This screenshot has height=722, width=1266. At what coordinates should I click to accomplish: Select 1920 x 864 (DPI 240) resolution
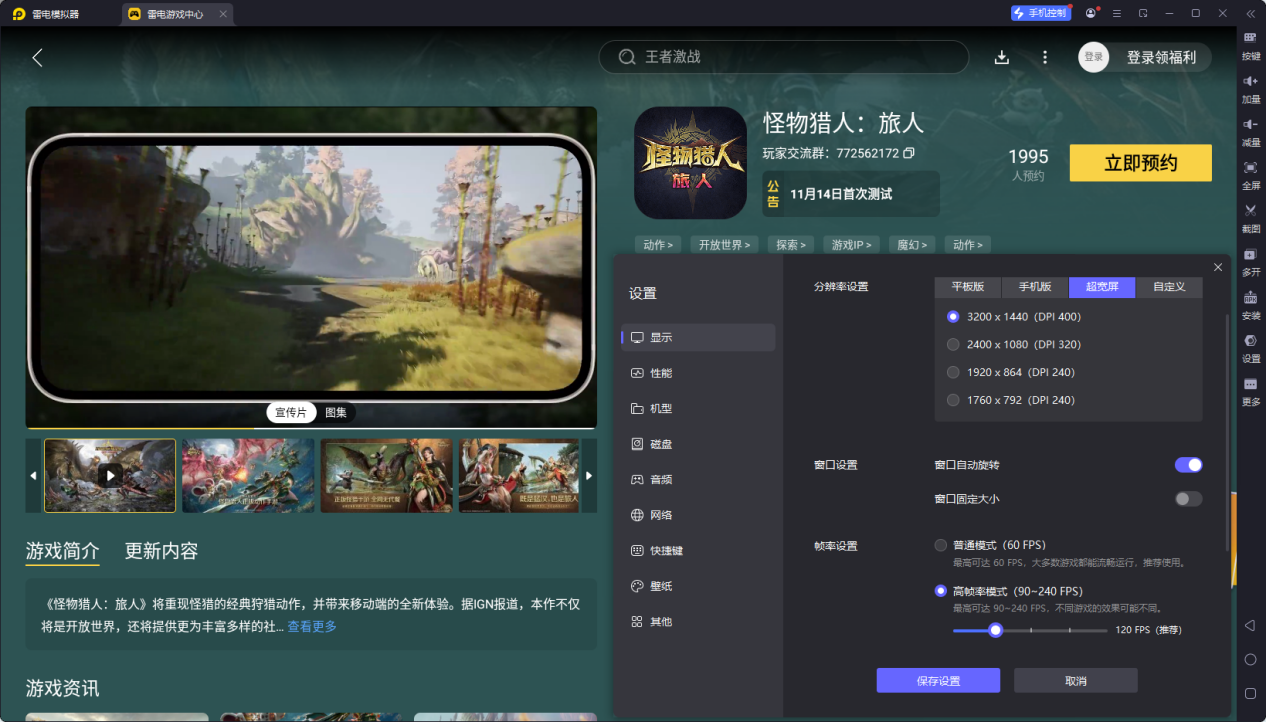click(953, 372)
